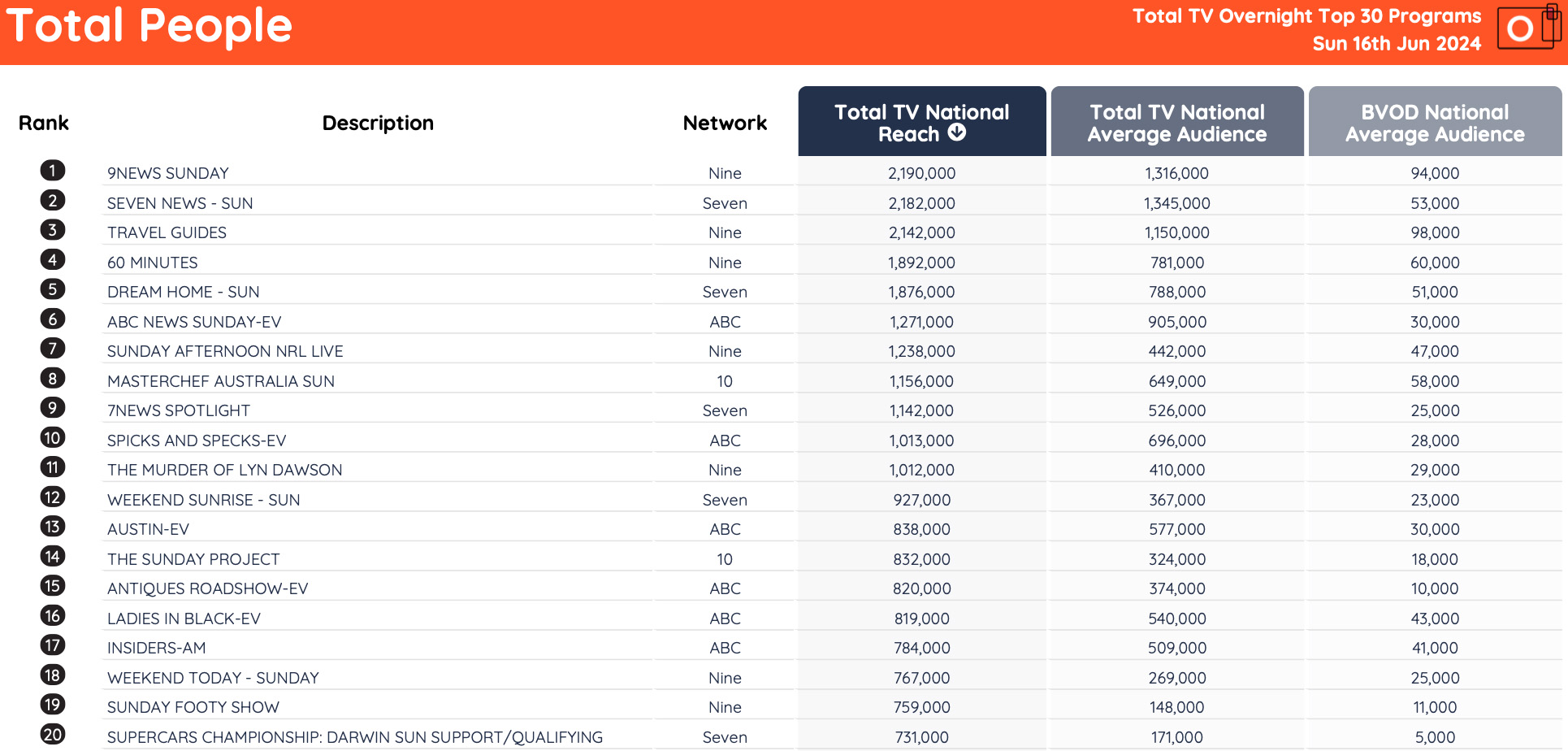Select THE SUNDAY PROJECT program
Viewport: 1568px width, 751px height.
click(x=193, y=559)
